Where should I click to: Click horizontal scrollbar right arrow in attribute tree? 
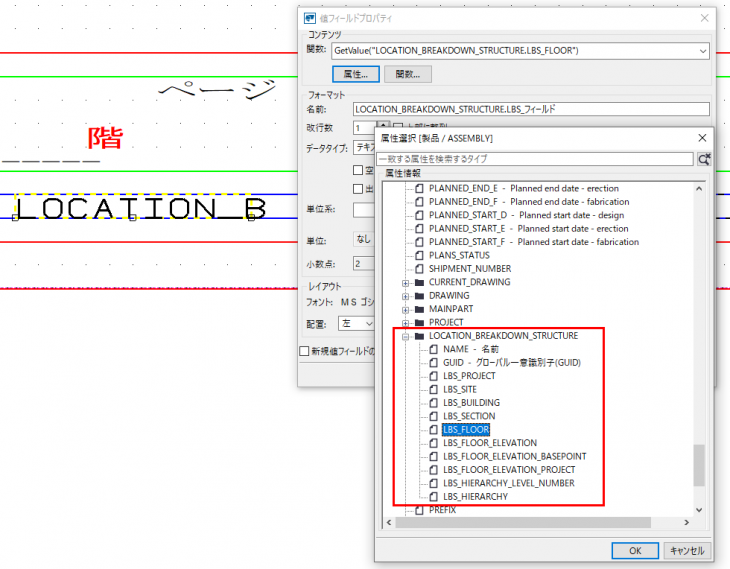[x=687, y=523]
